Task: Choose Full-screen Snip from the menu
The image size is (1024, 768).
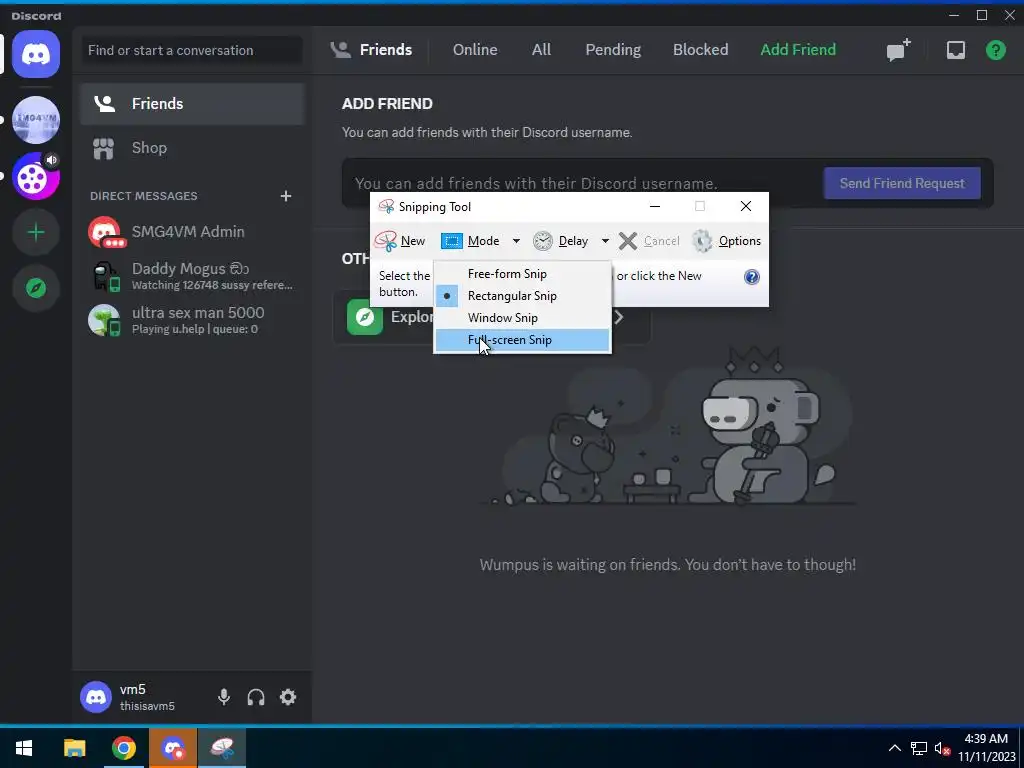Action: (522, 340)
